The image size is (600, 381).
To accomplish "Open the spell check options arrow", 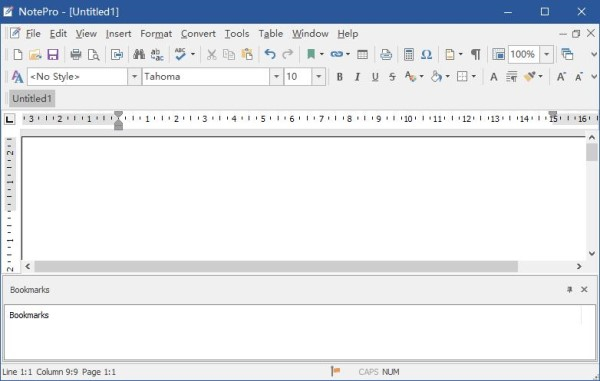I will point(193,54).
